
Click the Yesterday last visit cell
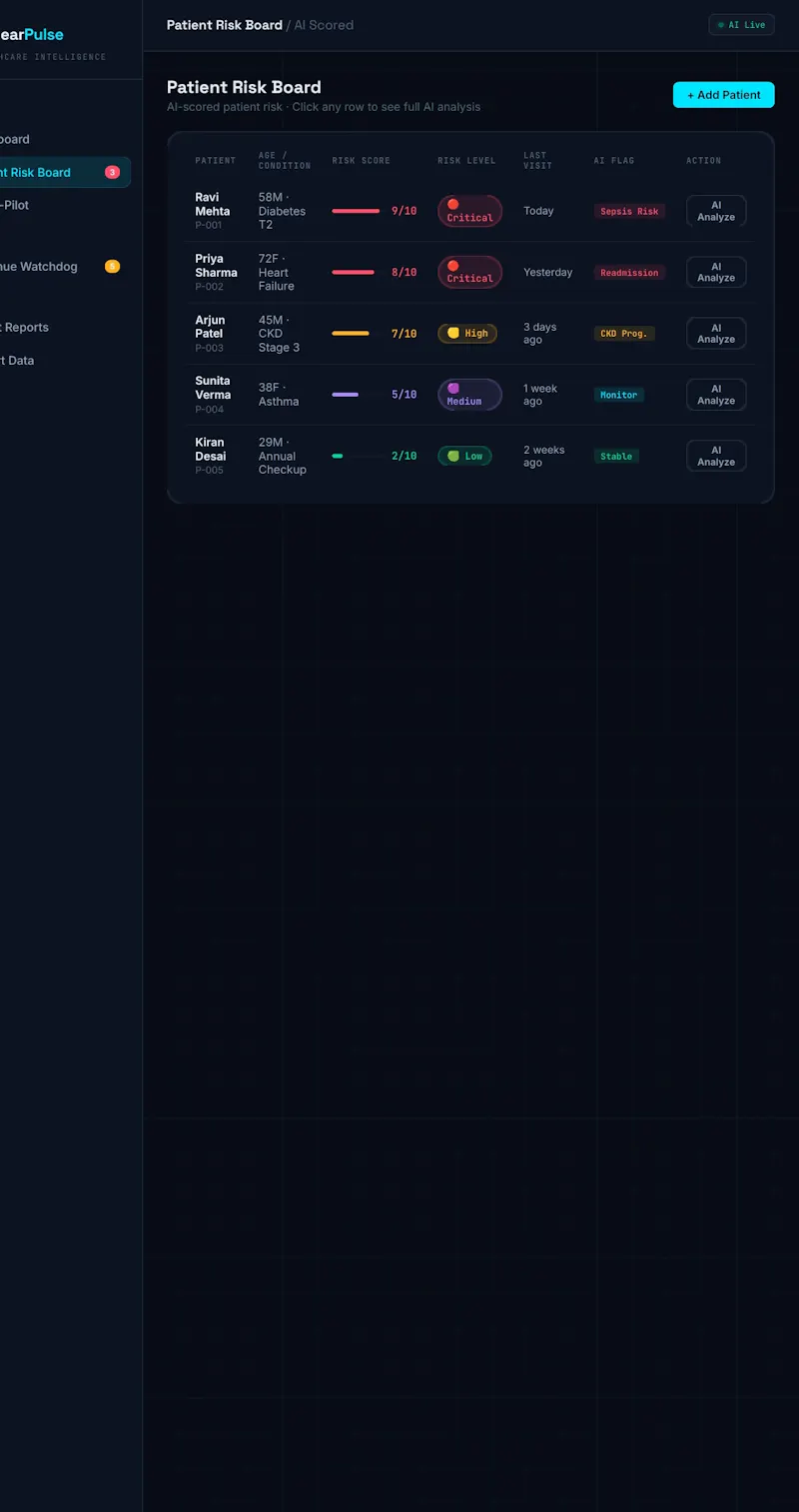click(548, 272)
